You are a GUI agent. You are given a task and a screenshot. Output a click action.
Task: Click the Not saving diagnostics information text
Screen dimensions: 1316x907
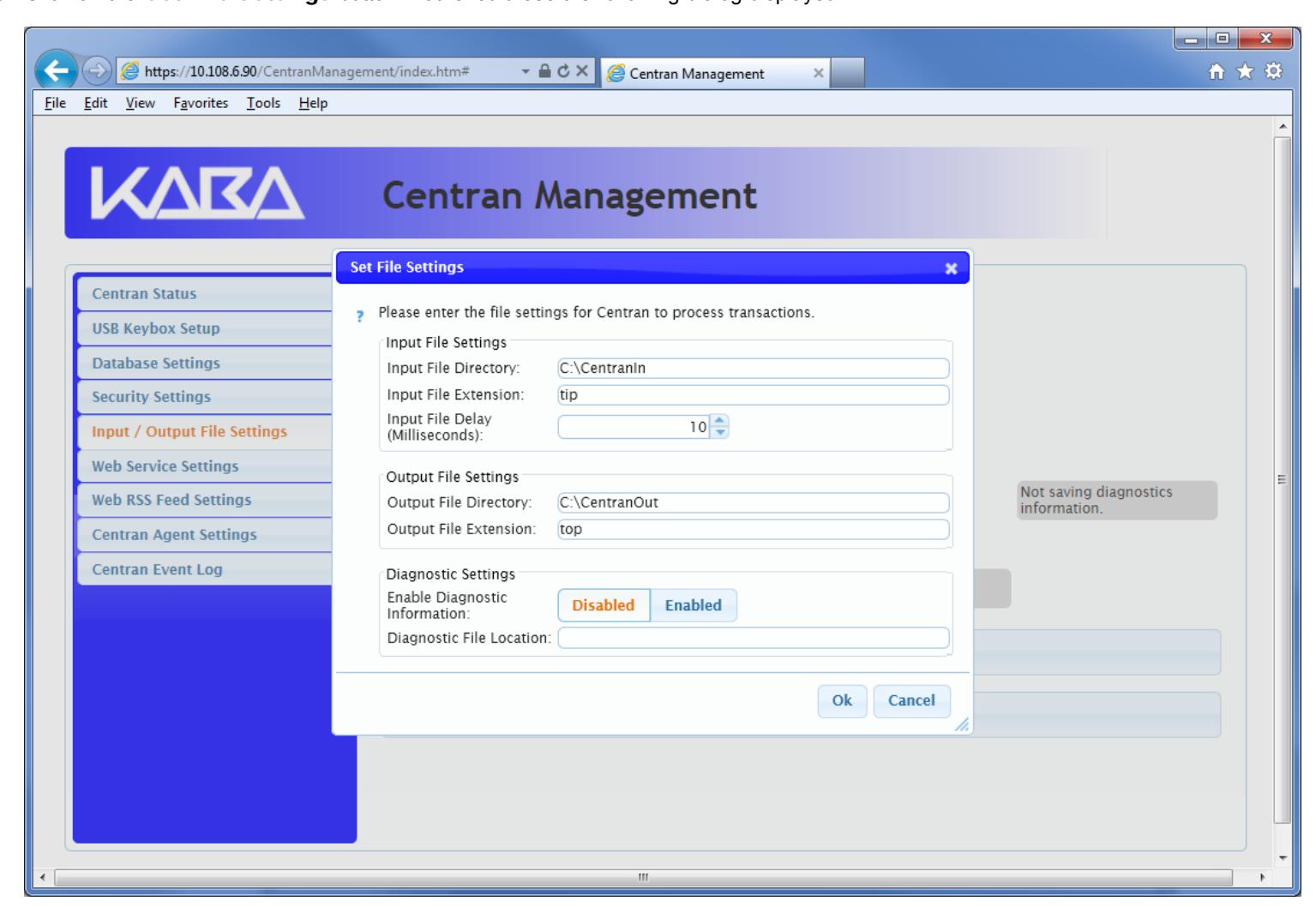point(1097,501)
